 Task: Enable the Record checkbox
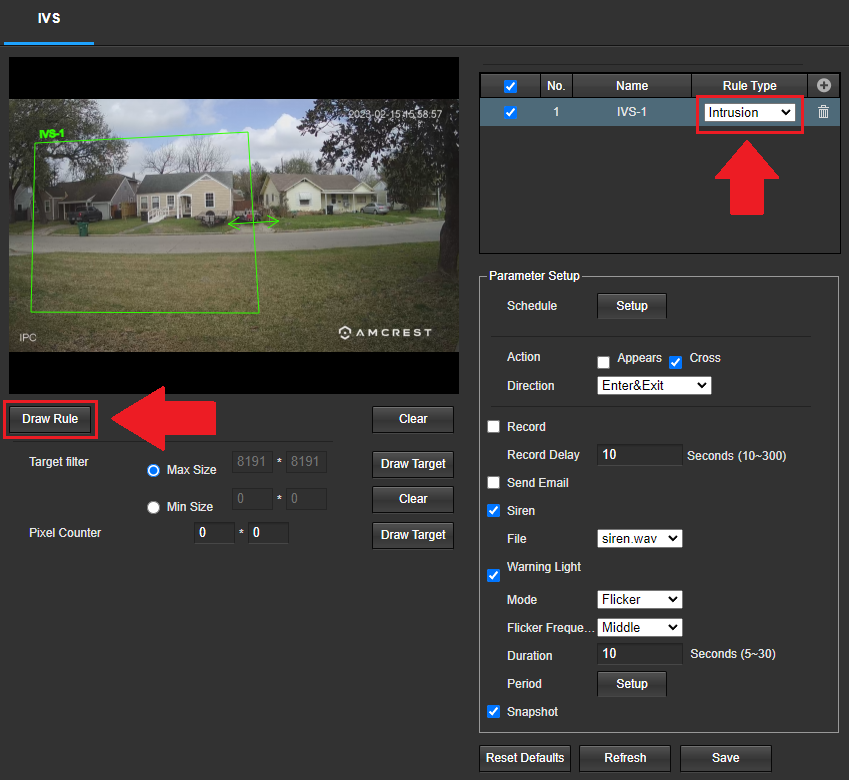click(x=493, y=427)
